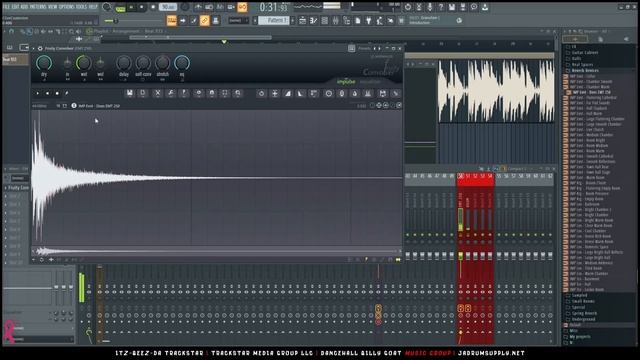The width and height of the screenshot is (640, 360).
Task: Open the Playlist view icon
Action: point(302,20)
